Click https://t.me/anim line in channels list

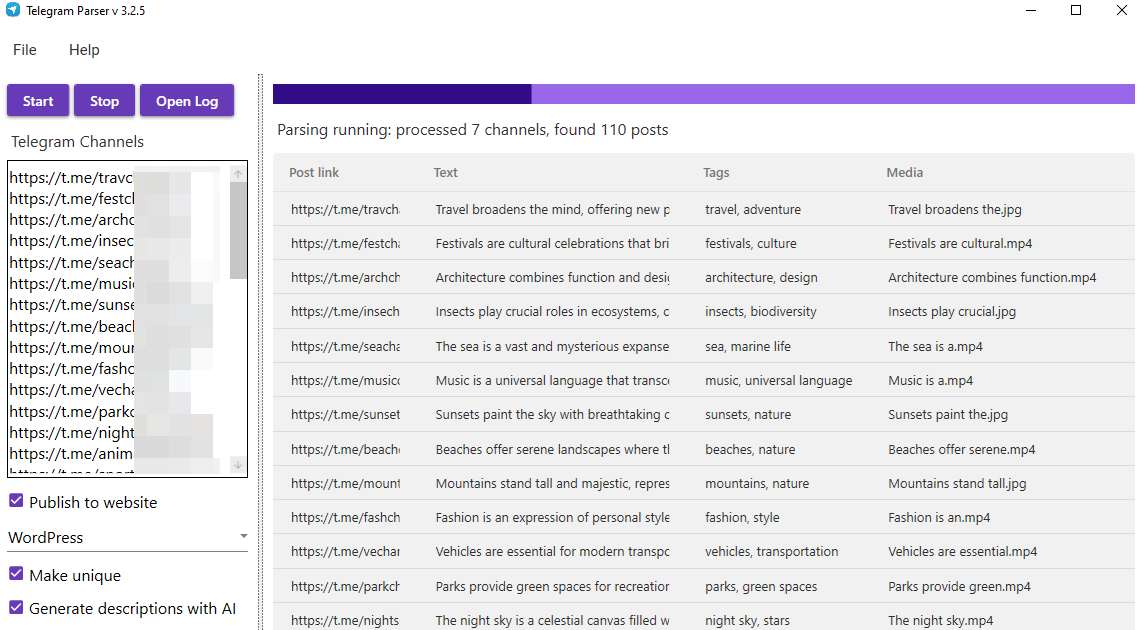point(71,454)
